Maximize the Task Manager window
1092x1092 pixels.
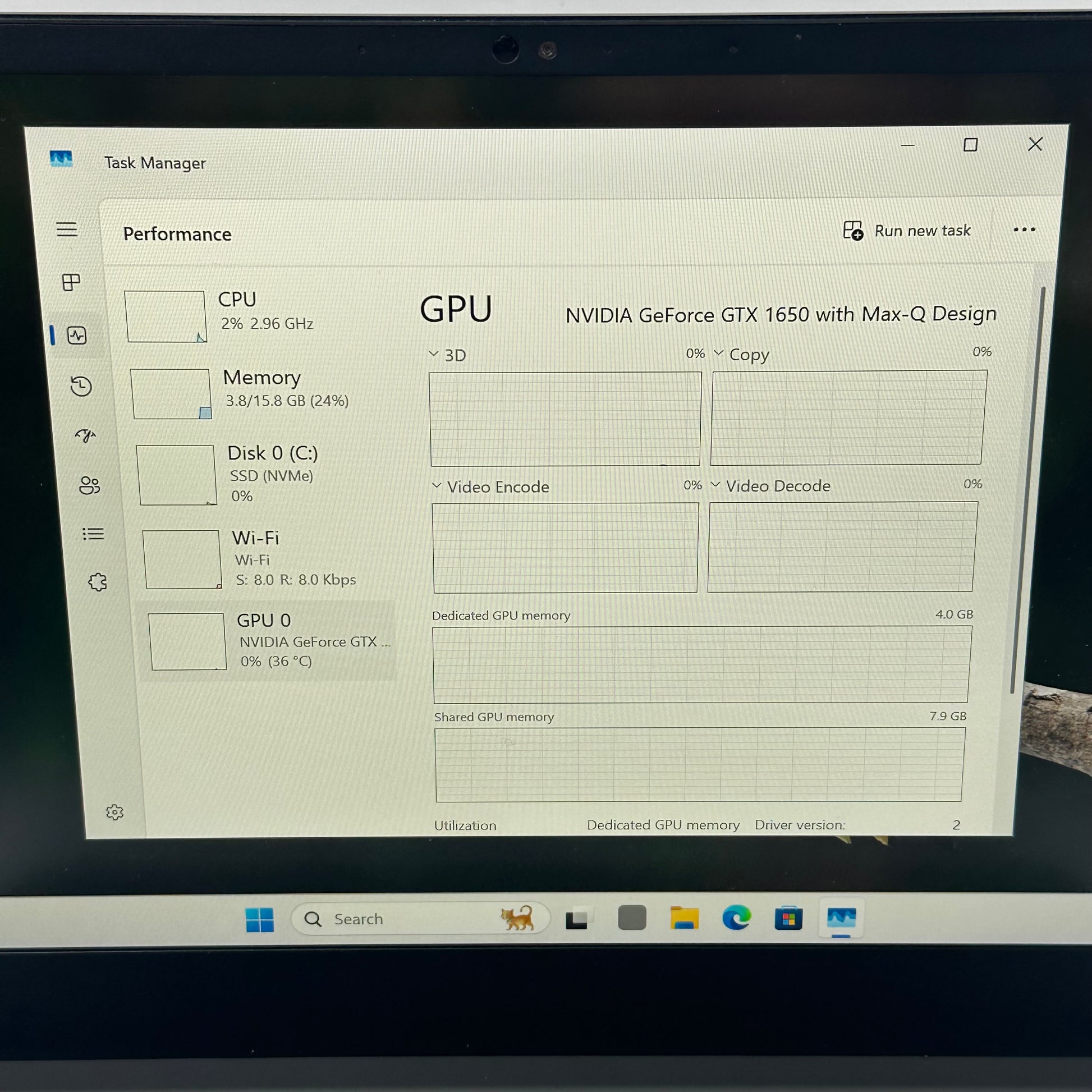click(x=970, y=145)
